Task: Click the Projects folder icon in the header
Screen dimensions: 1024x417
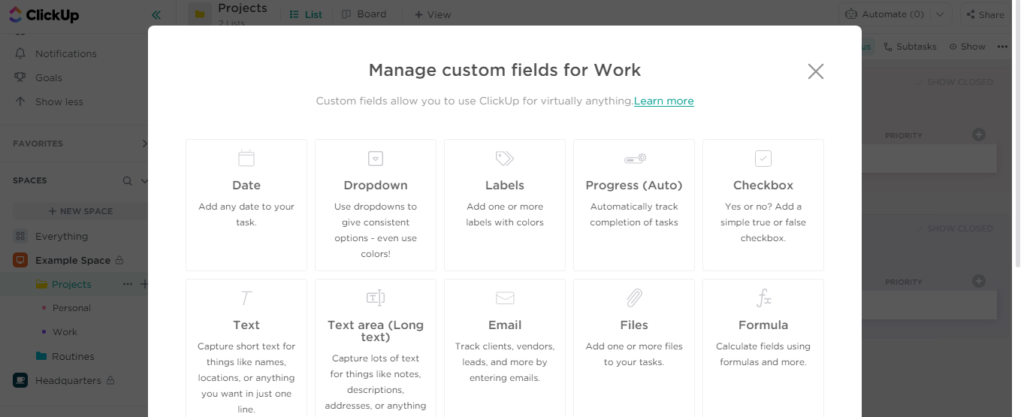Action: click(x=200, y=14)
